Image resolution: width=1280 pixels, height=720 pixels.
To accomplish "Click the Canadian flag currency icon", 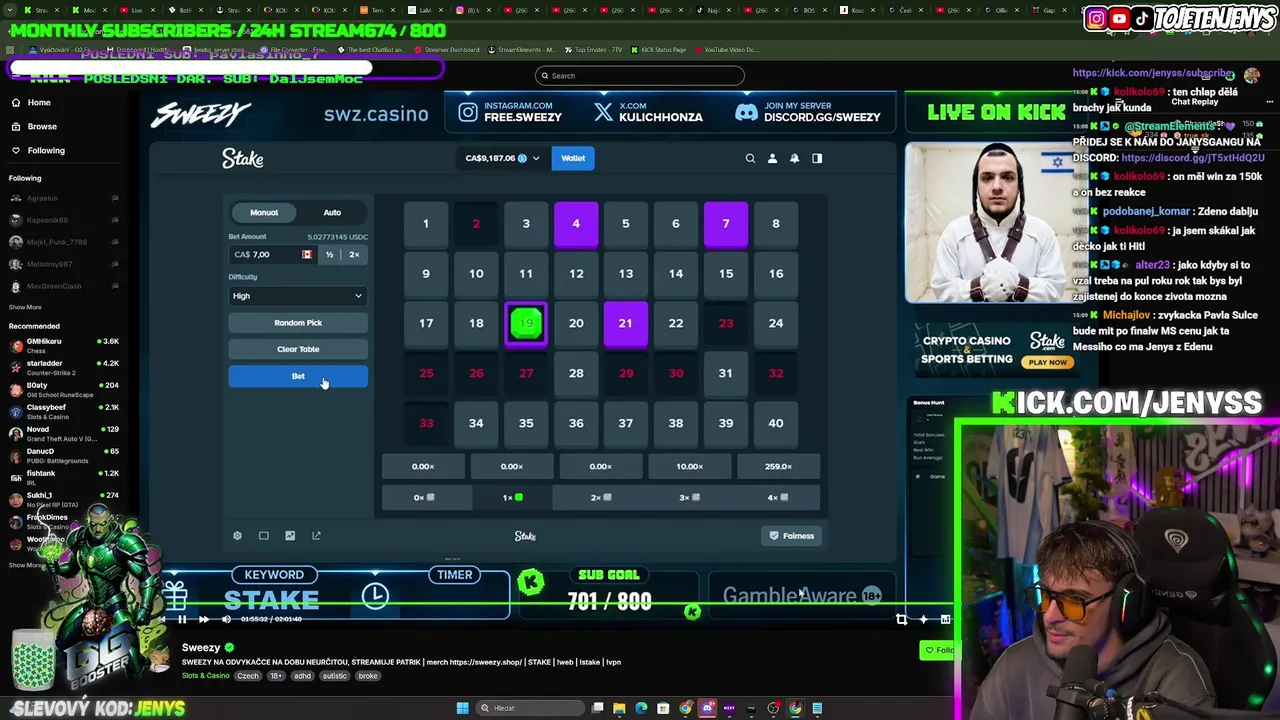I will (x=307, y=255).
